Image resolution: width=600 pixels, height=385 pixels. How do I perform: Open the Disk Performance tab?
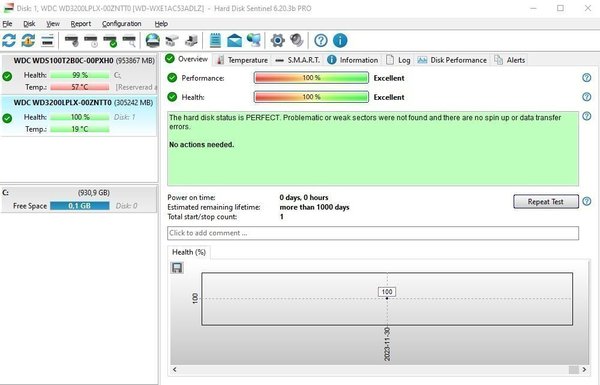452,60
